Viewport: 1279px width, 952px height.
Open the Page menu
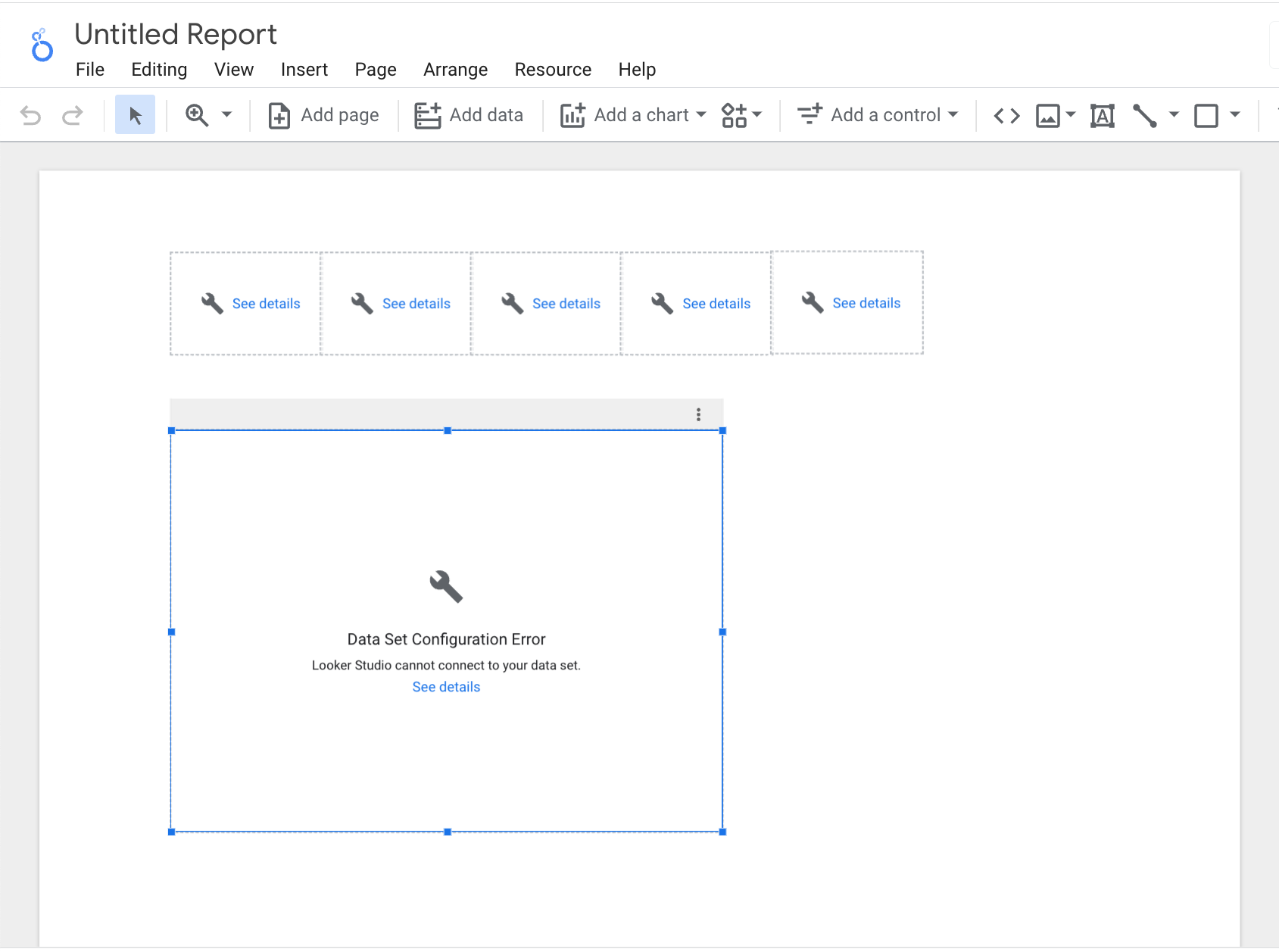point(376,70)
